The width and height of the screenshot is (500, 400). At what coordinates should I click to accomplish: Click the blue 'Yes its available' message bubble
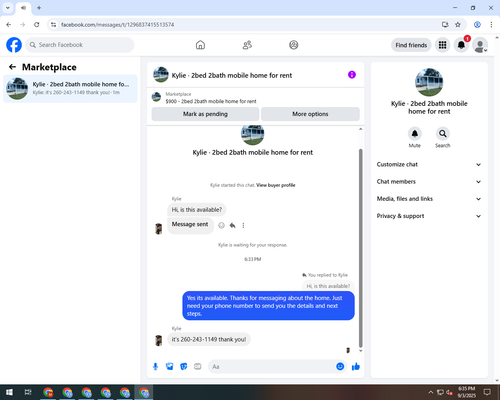[268, 306]
